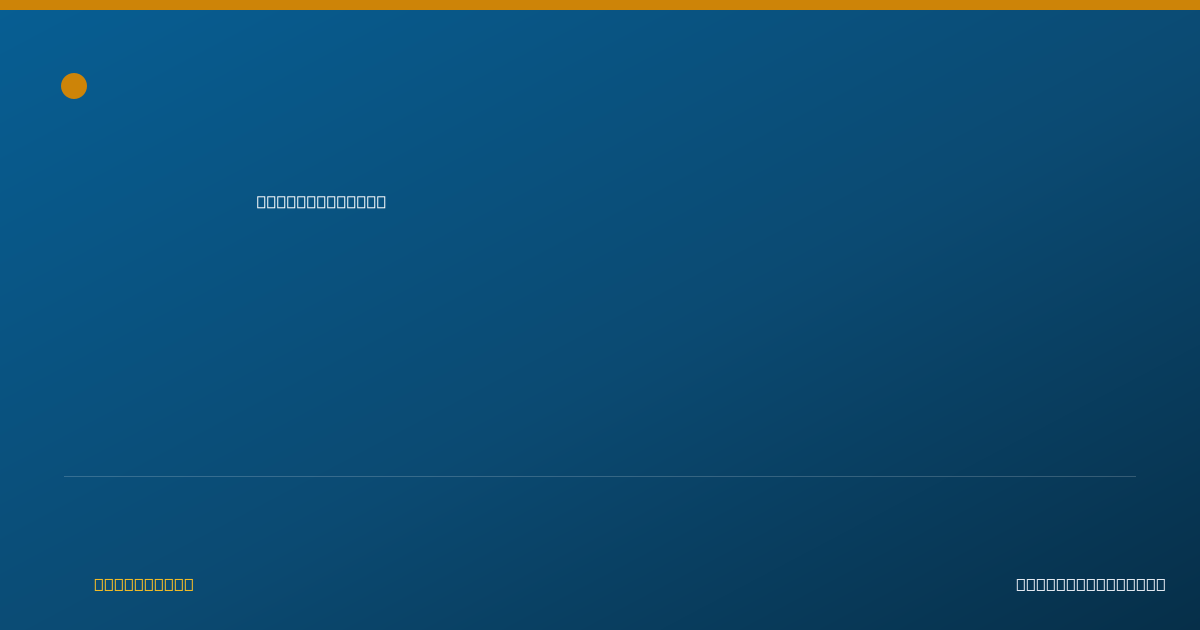Open the yellow text link at bottom left
The width and height of the screenshot is (1200, 630).
pyautogui.click(x=144, y=584)
